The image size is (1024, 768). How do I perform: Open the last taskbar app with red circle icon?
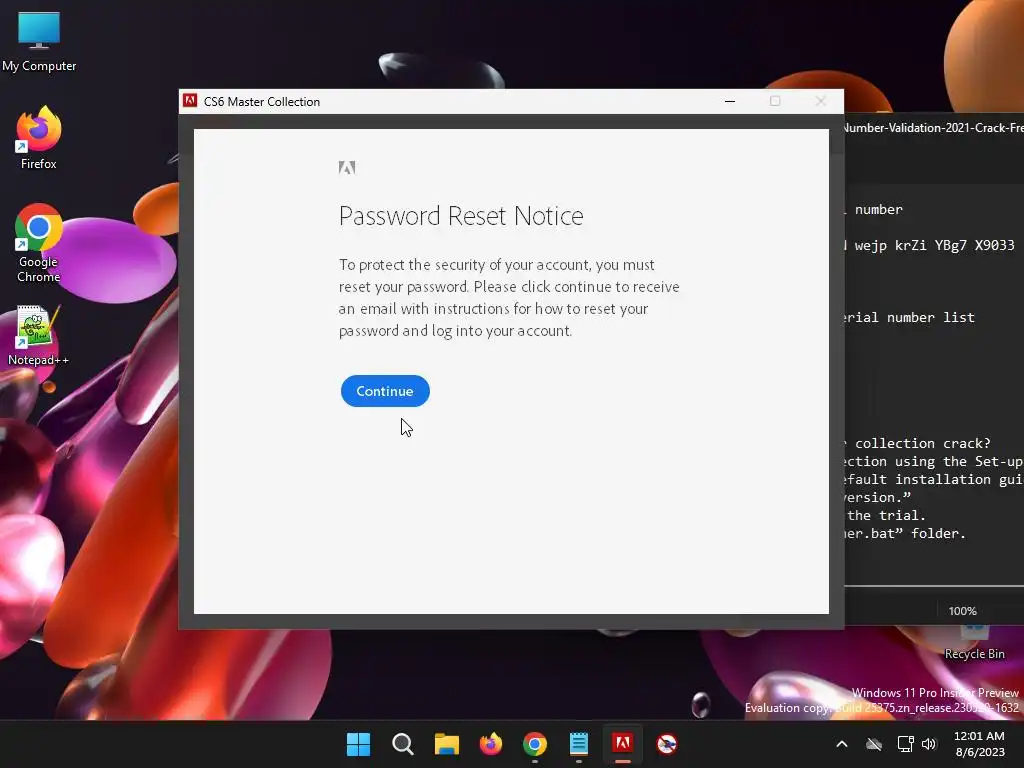pyautogui.click(x=667, y=744)
